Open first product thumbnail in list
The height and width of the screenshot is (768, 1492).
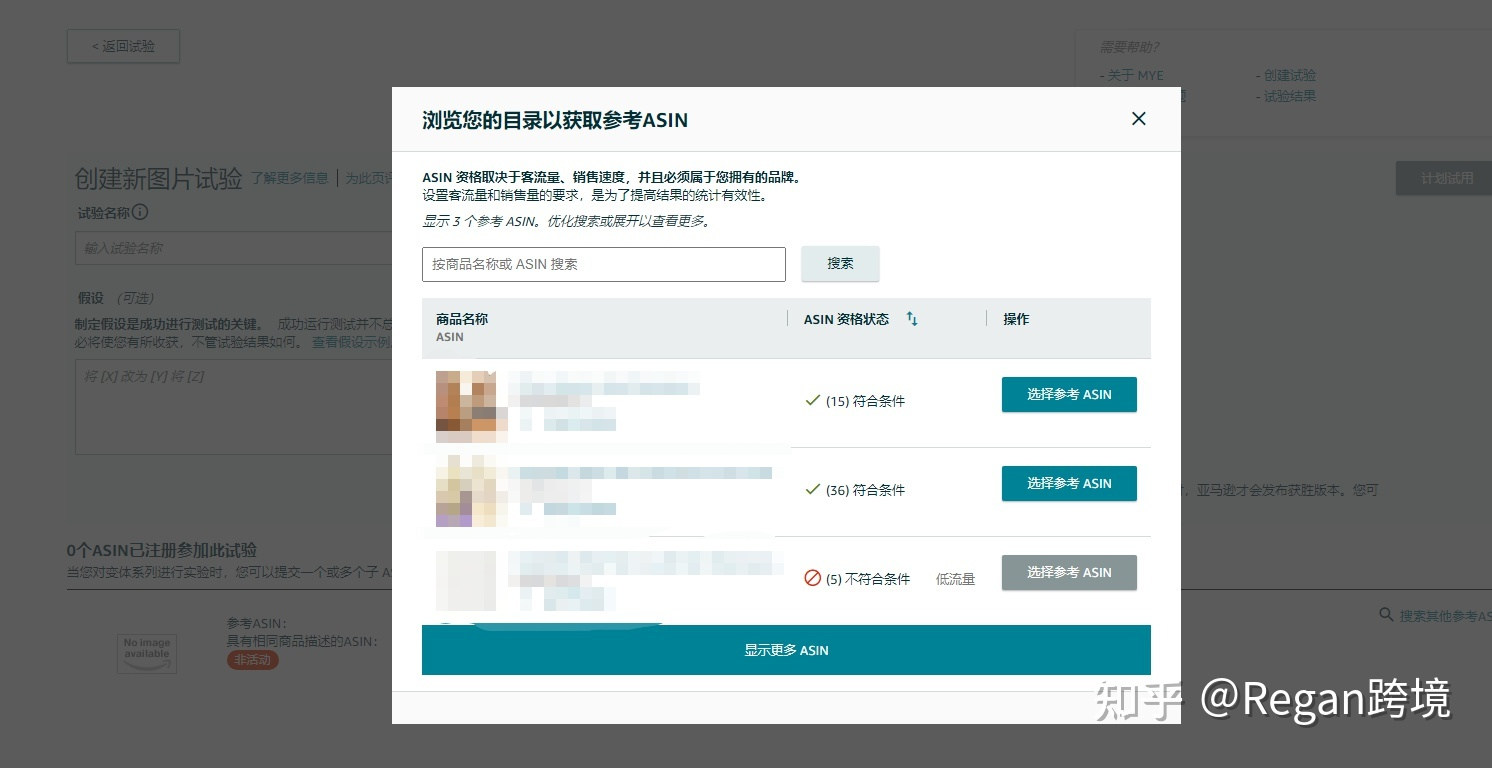tap(466, 406)
